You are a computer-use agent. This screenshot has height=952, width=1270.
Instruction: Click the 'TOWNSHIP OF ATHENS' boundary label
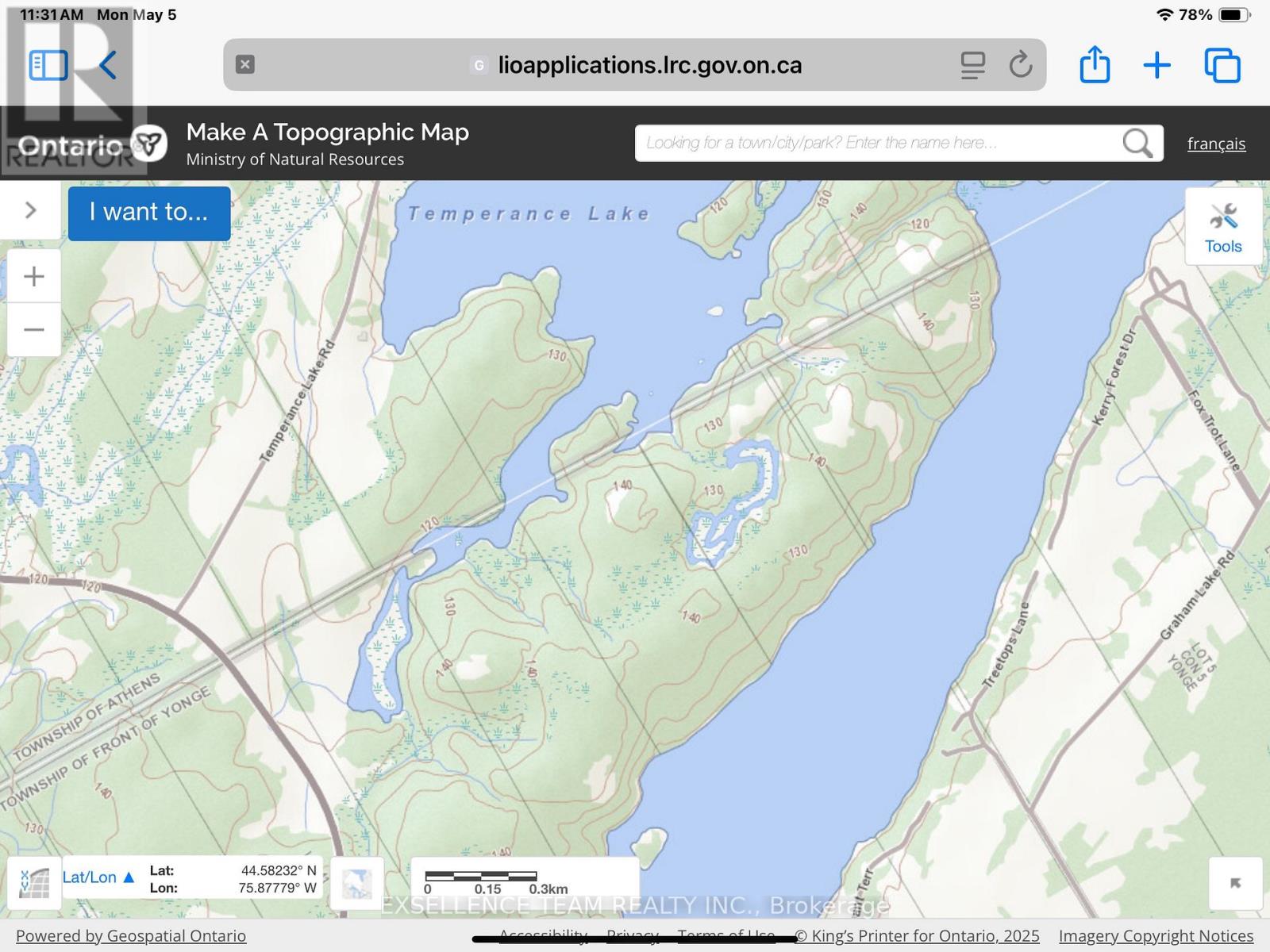point(87,716)
